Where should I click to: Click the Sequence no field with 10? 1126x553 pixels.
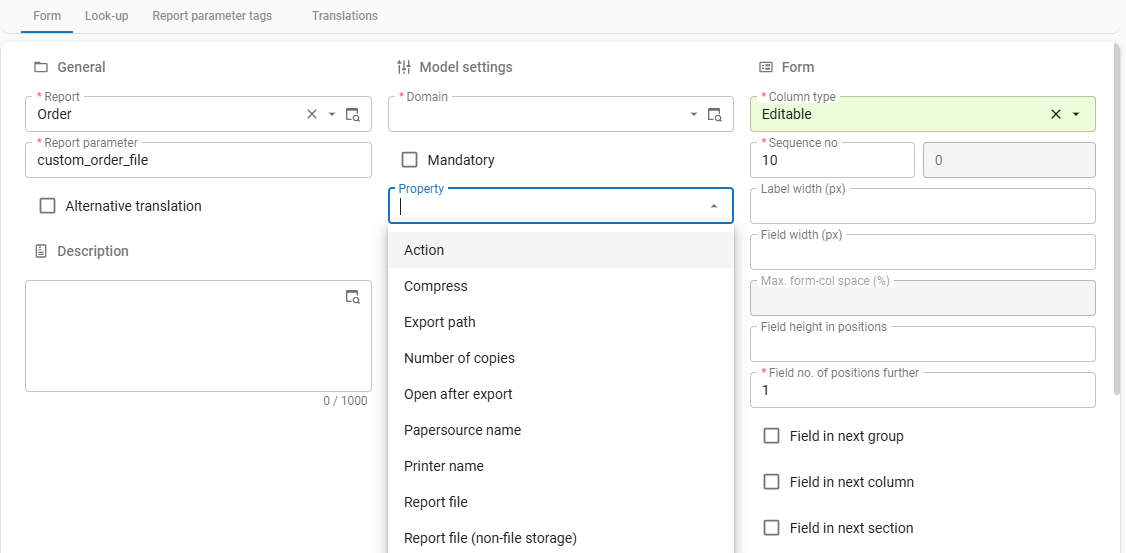(x=832, y=160)
